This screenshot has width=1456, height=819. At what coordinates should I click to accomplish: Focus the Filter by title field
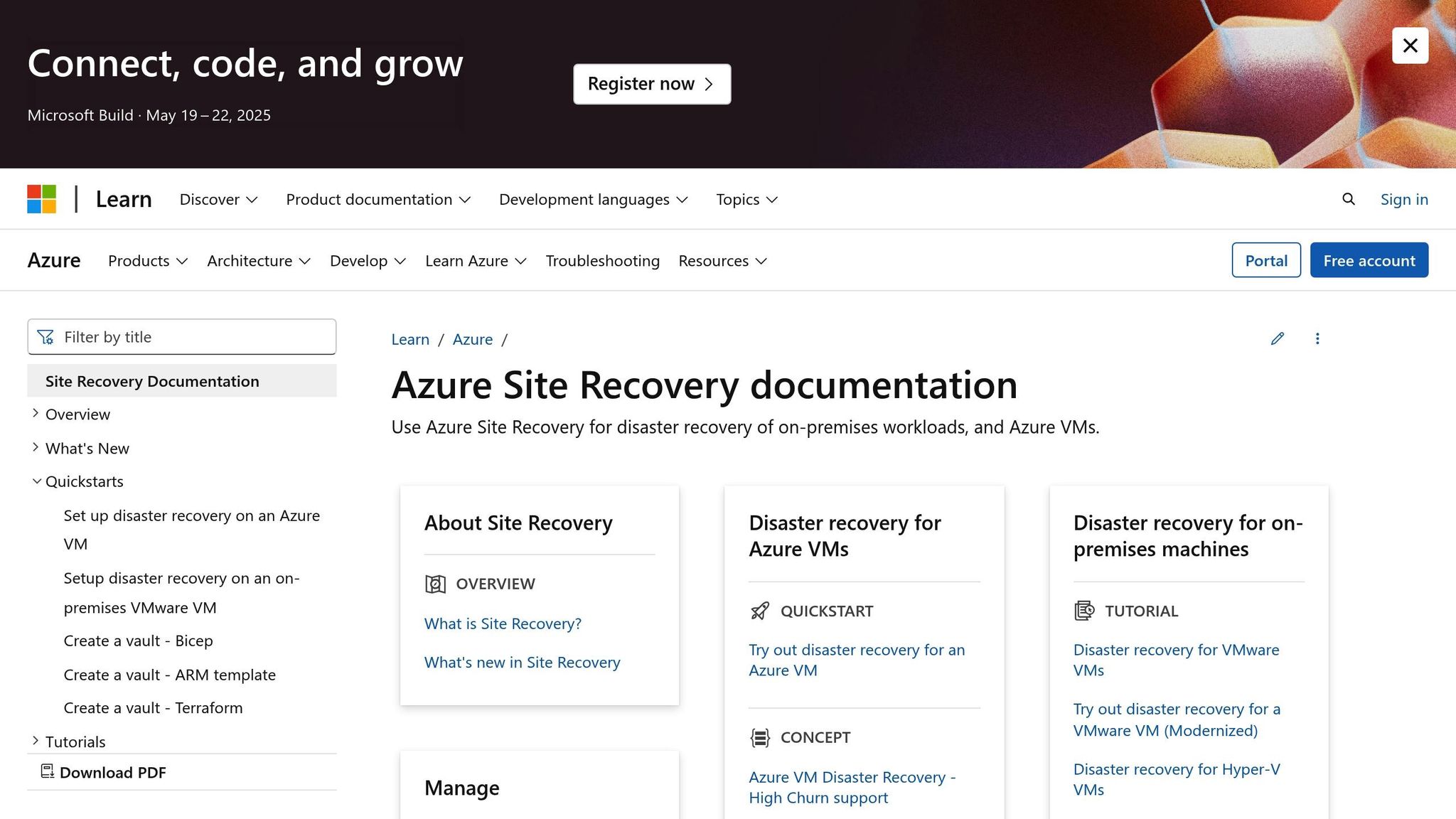[182, 337]
